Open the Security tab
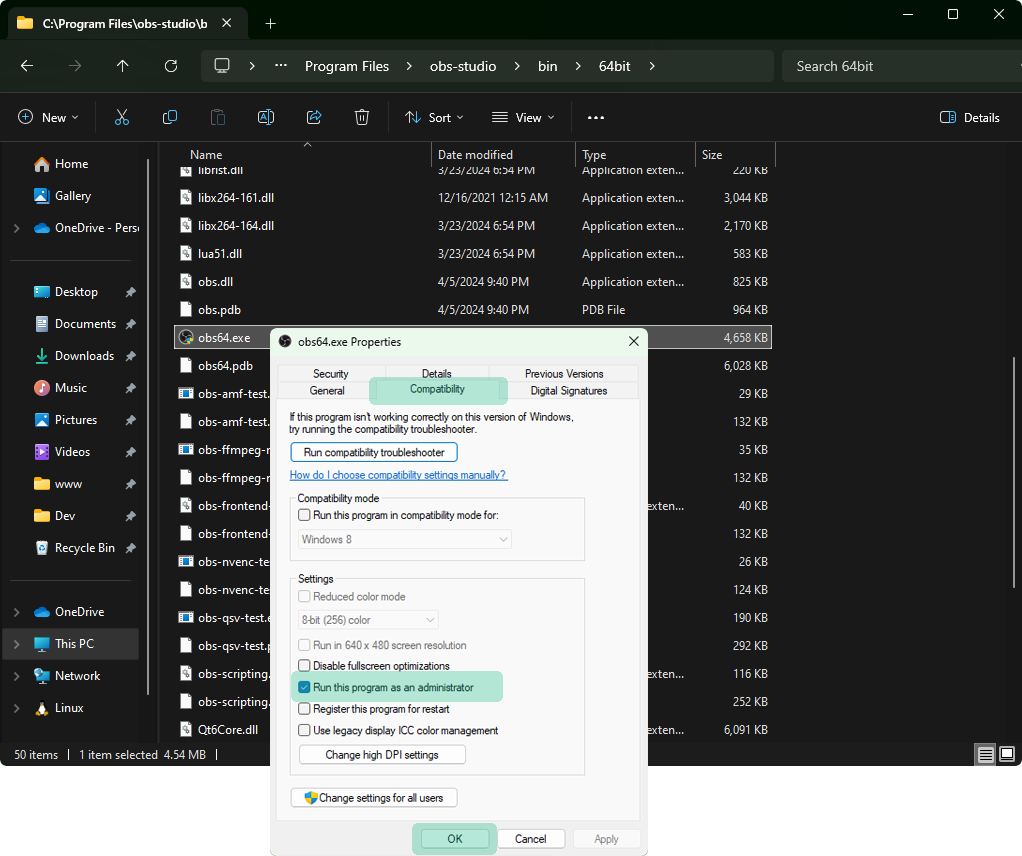The image size is (1022, 856). 330,374
